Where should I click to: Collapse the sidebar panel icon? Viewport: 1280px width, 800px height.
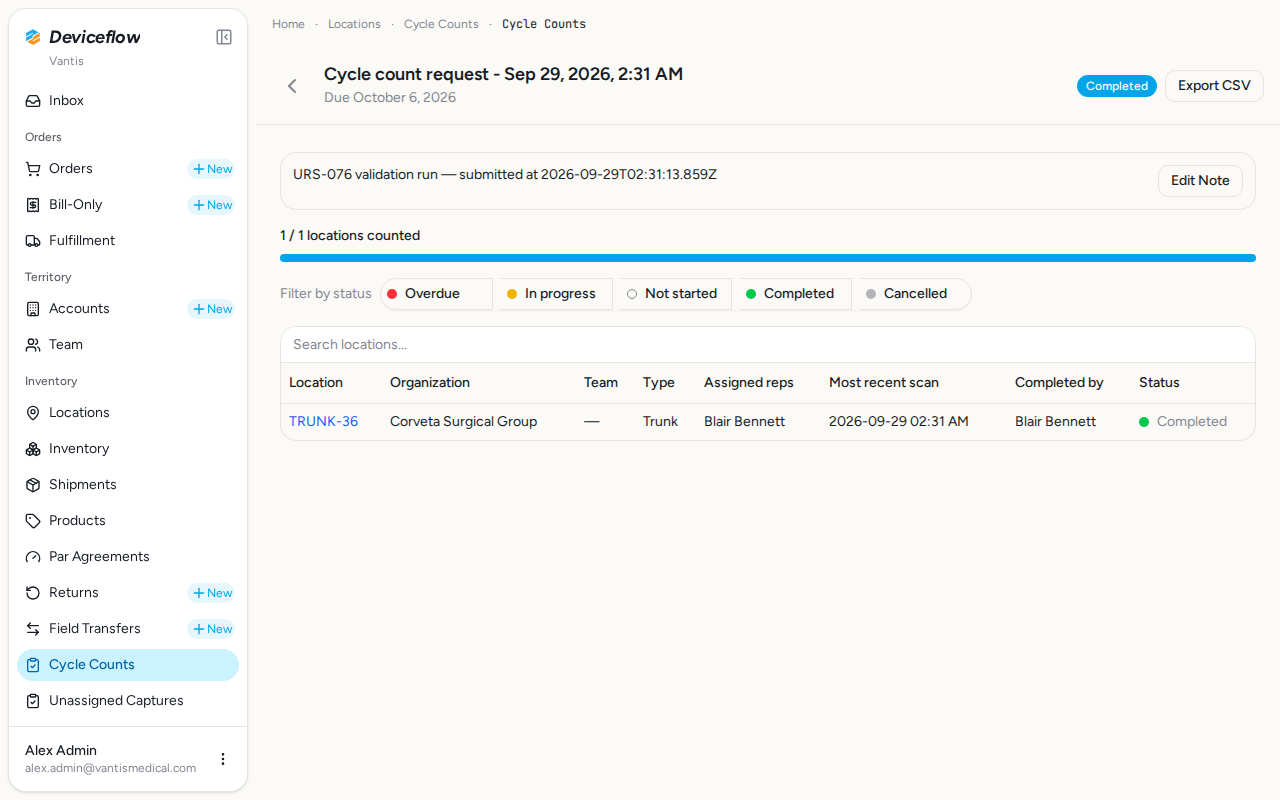224,37
